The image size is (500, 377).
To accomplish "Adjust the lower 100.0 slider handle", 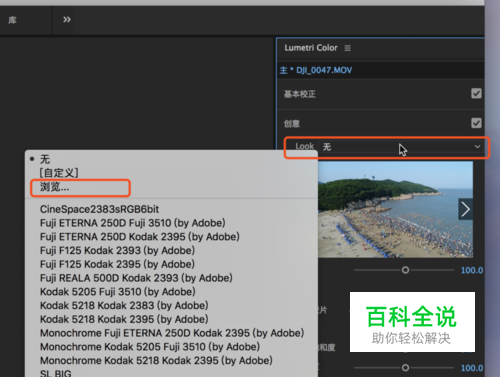I will click(x=405, y=368).
